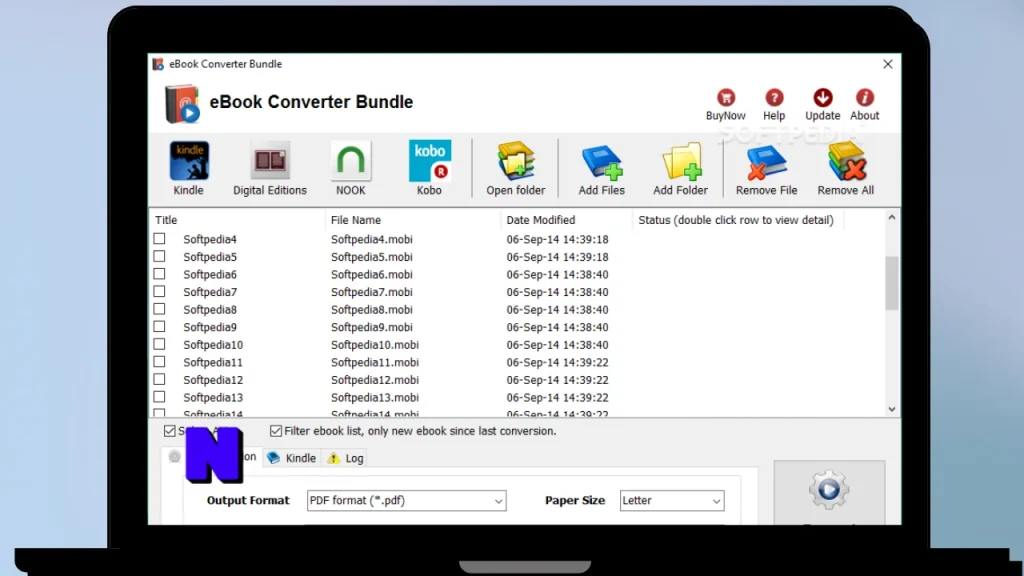Click the Status column header

tap(738, 220)
